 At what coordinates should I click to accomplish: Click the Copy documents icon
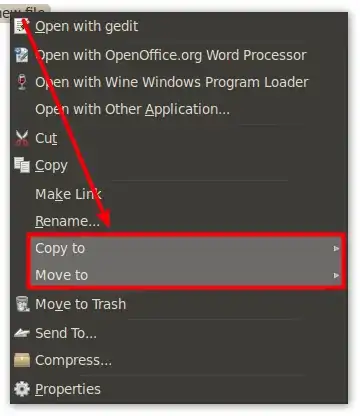(22, 165)
